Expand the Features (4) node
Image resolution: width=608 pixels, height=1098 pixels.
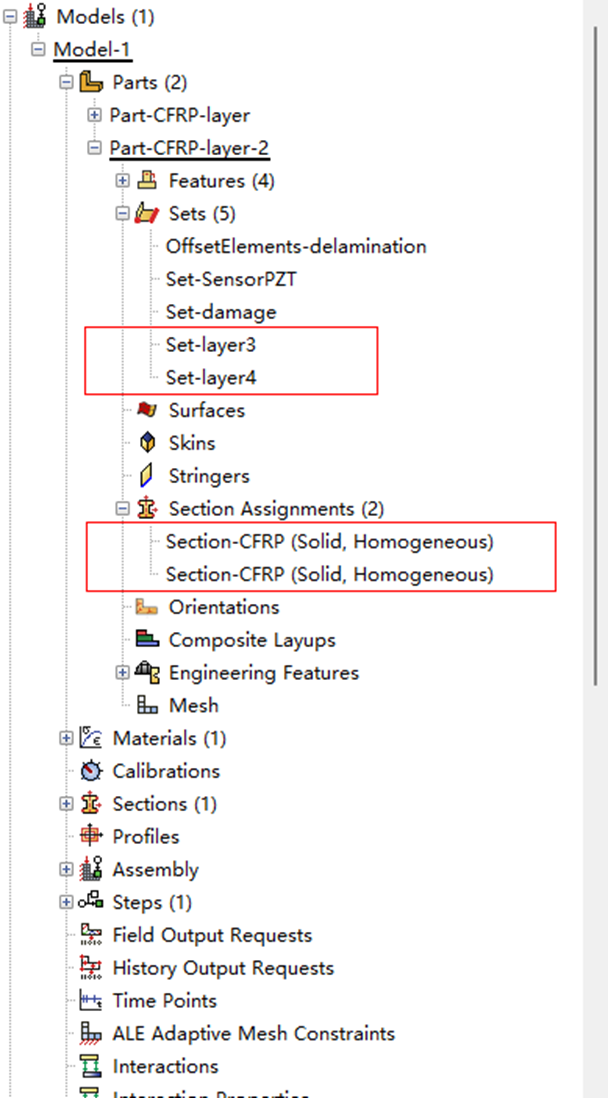pyautogui.click(x=123, y=181)
